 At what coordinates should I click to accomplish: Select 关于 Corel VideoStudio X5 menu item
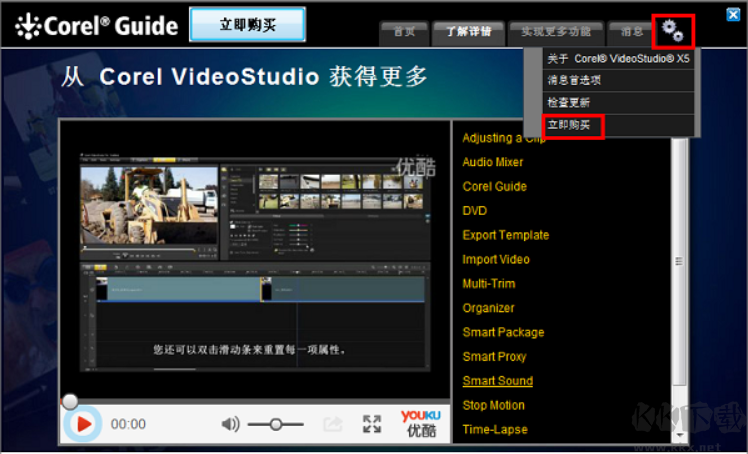(618, 59)
